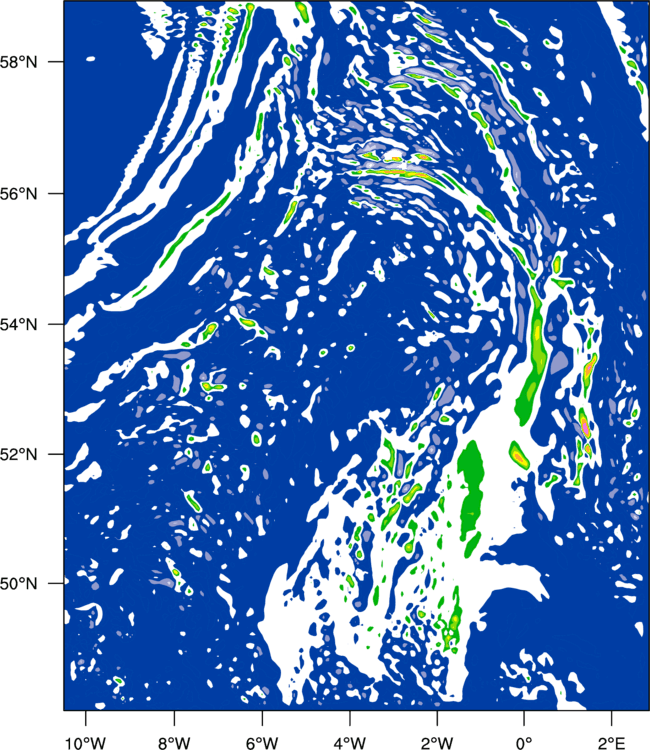
Task: Click the 8°W longitude label
Action: [174, 743]
